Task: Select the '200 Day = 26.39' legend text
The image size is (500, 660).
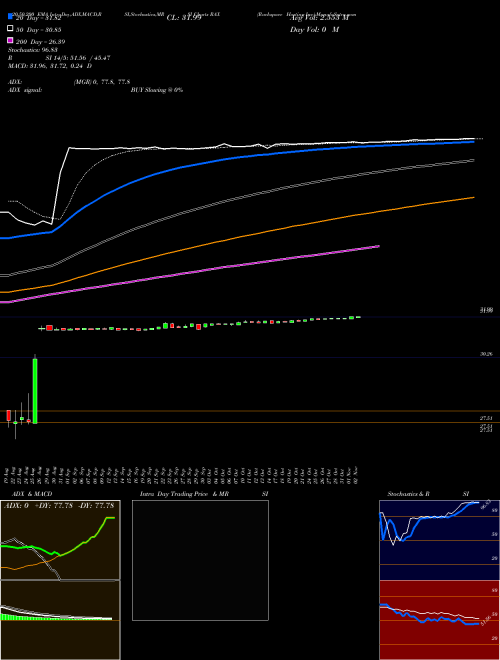Action: coord(40,42)
